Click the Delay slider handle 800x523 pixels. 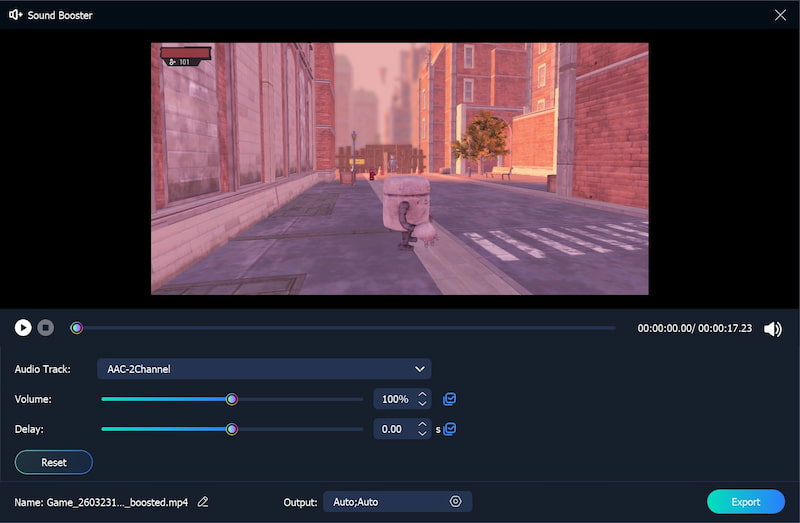coord(232,429)
